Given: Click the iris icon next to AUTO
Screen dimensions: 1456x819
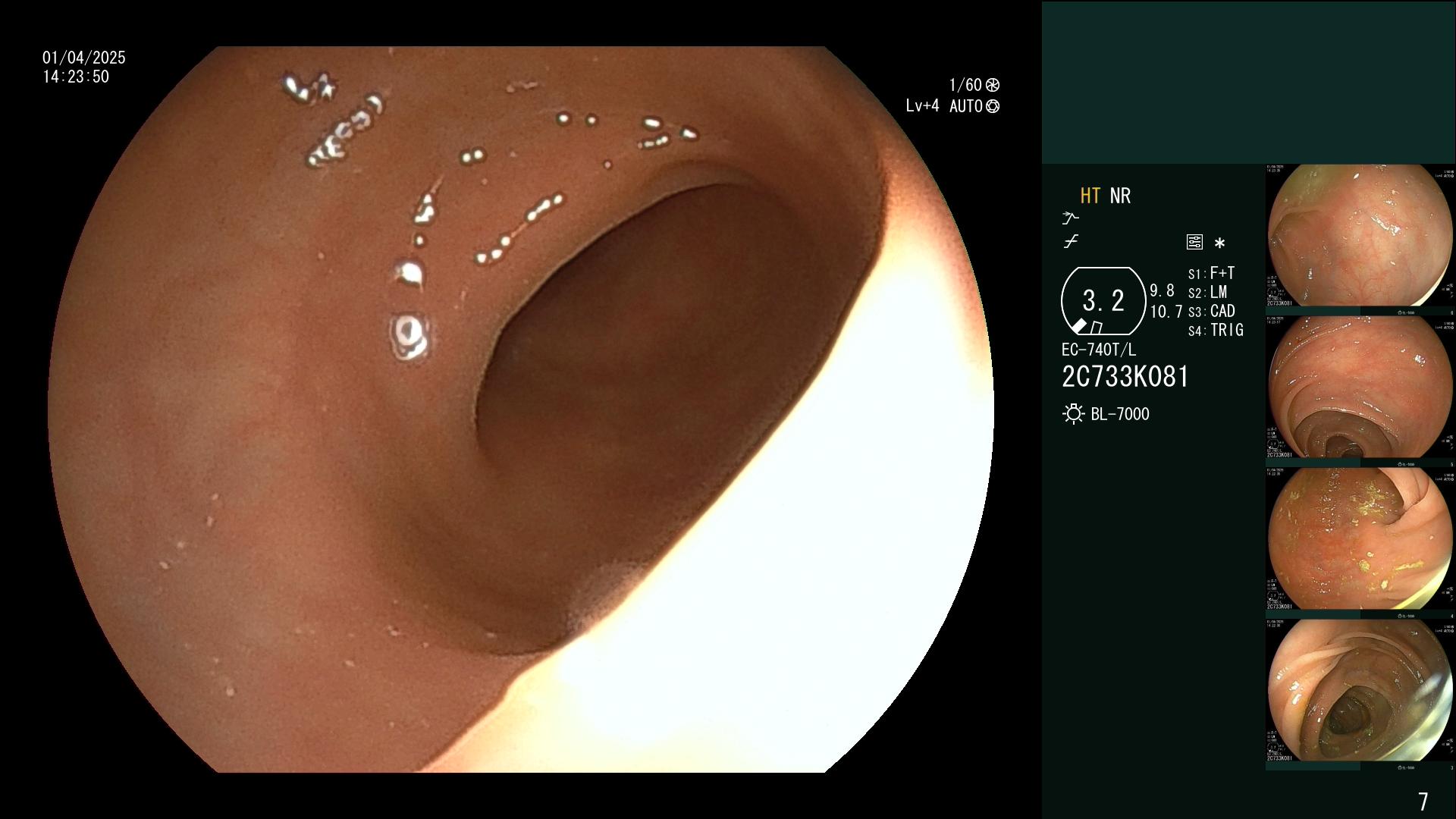Looking at the screenshot, I should coord(993,106).
